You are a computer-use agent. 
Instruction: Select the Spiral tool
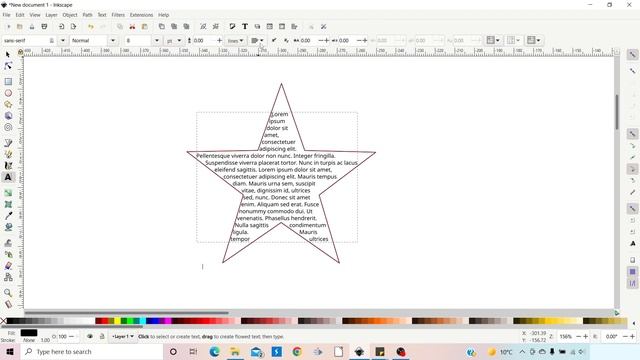point(8,127)
